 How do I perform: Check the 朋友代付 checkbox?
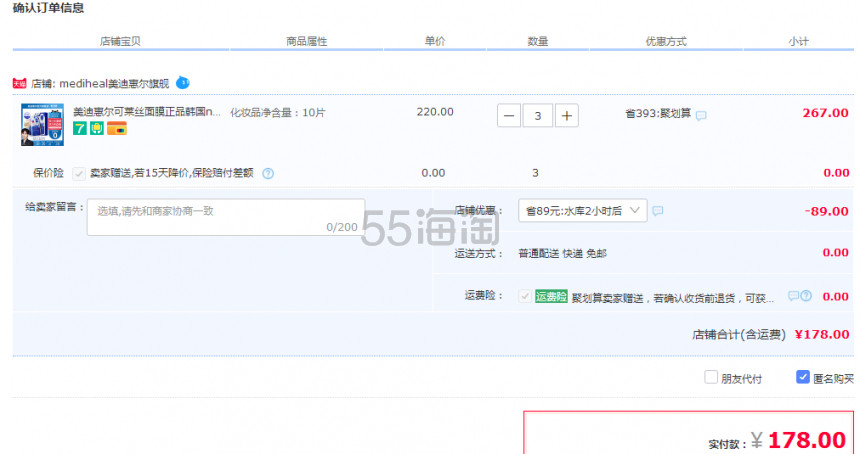tap(711, 377)
